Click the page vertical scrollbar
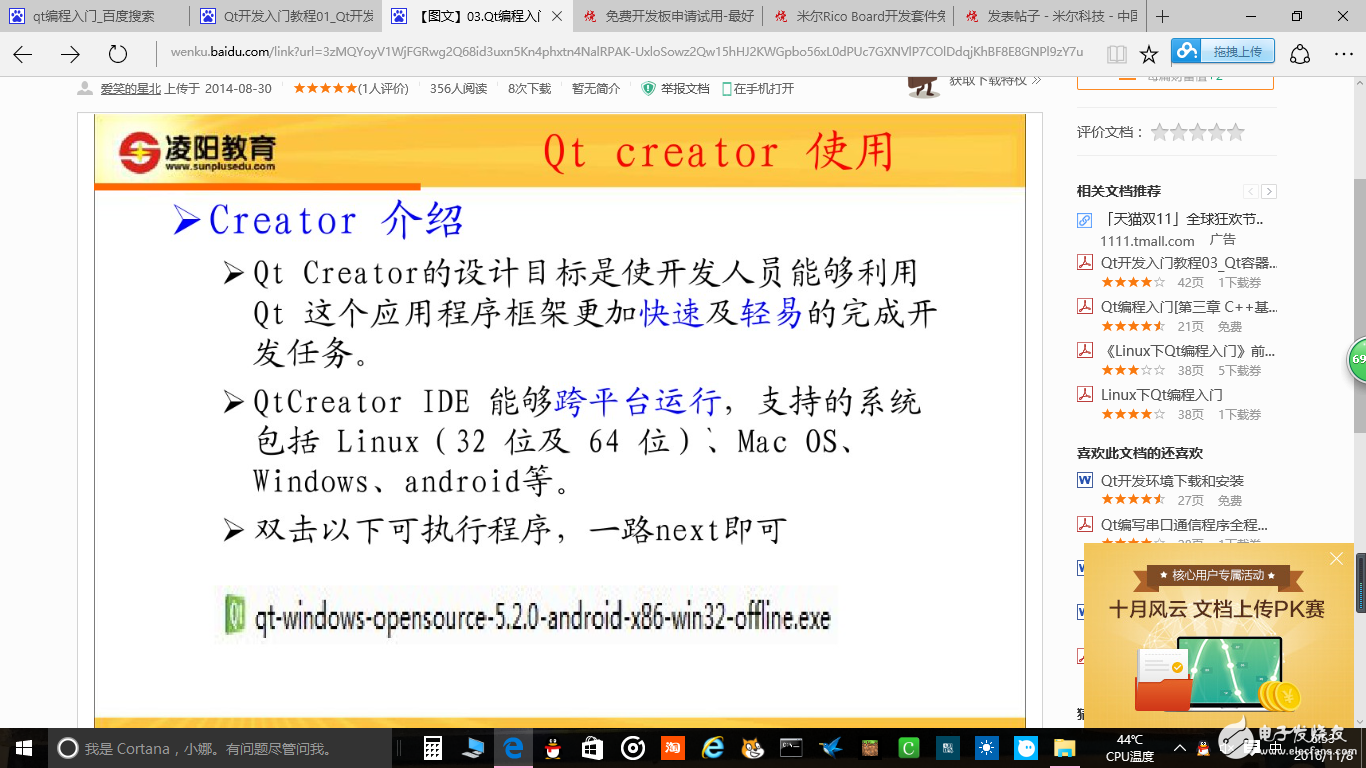Viewport: 1366px width, 768px height. click(x=1360, y=400)
